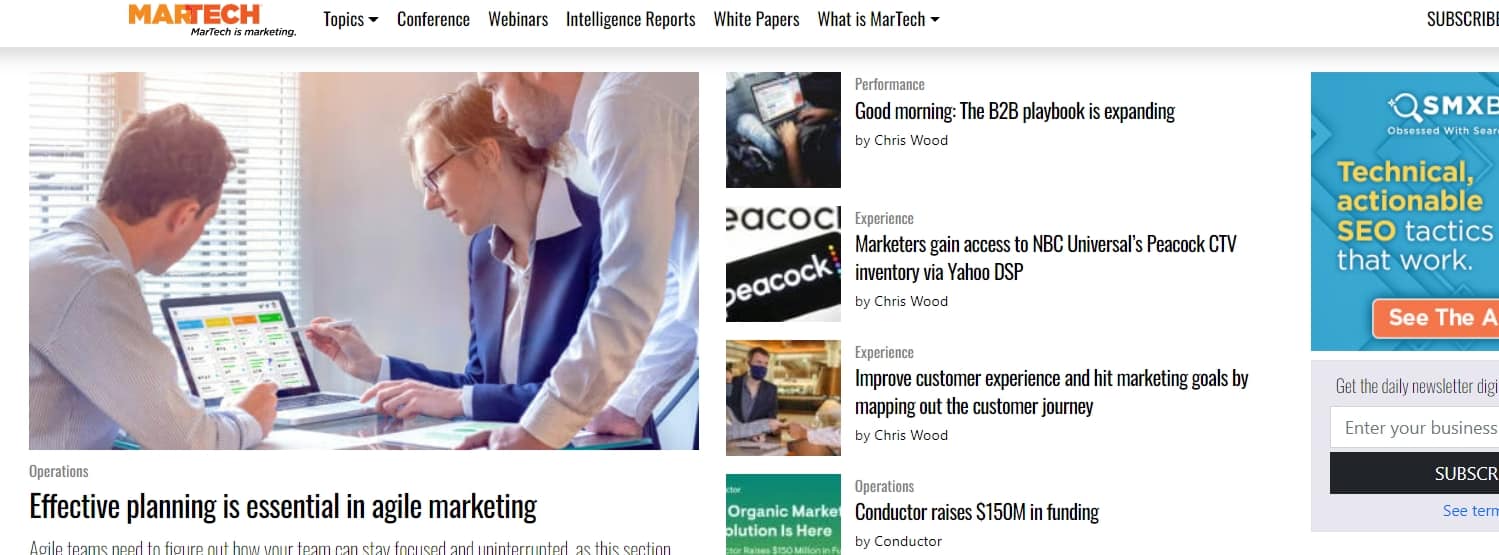The image size is (1499, 555).
Task: Click the newsletter Subscribe button
Action: point(1414,473)
